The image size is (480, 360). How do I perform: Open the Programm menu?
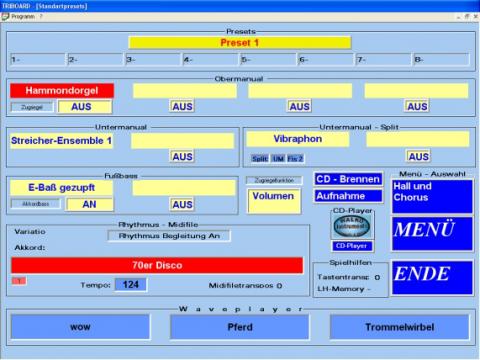[x=23, y=16]
